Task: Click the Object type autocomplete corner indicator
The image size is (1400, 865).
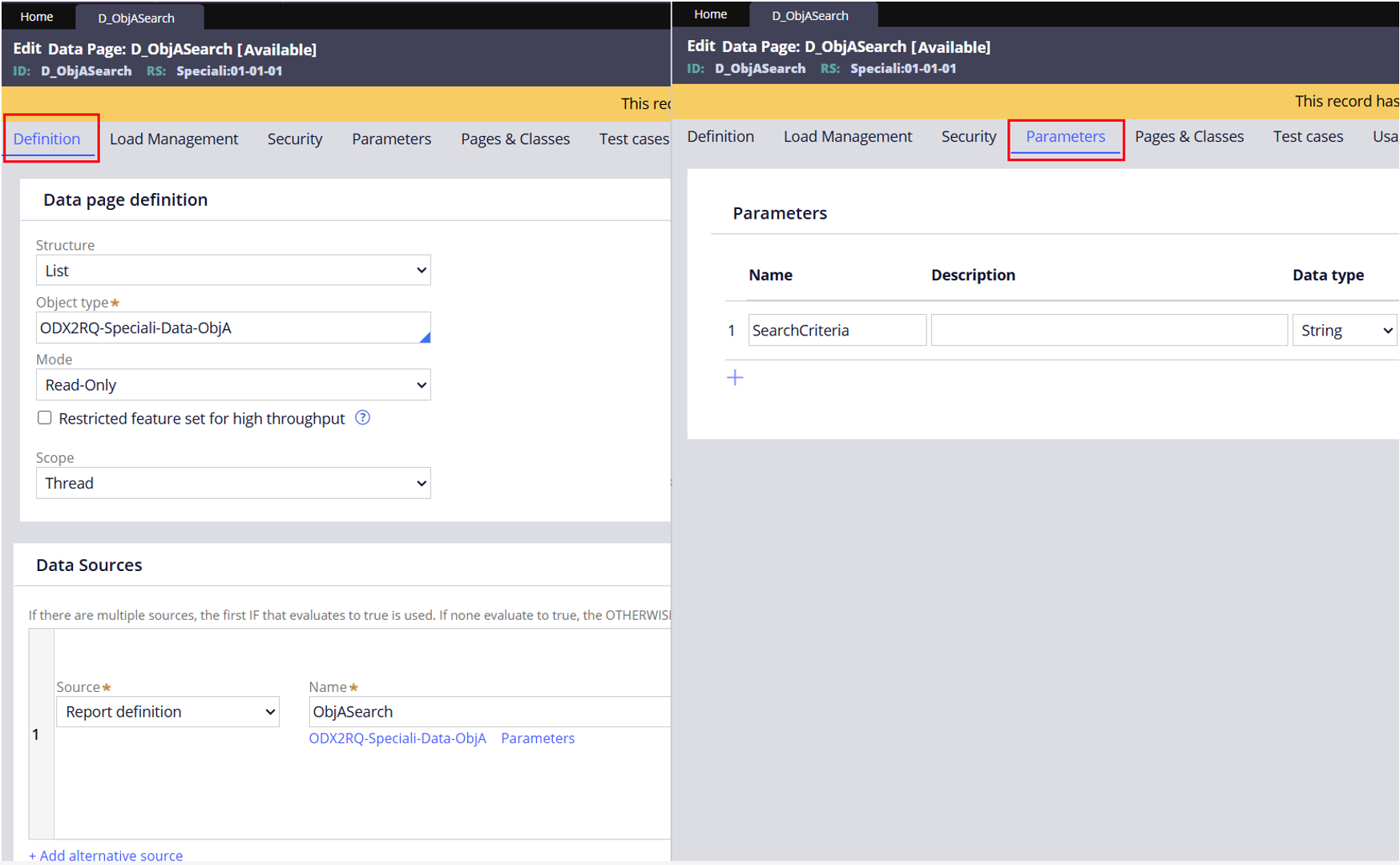Action: (425, 337)
